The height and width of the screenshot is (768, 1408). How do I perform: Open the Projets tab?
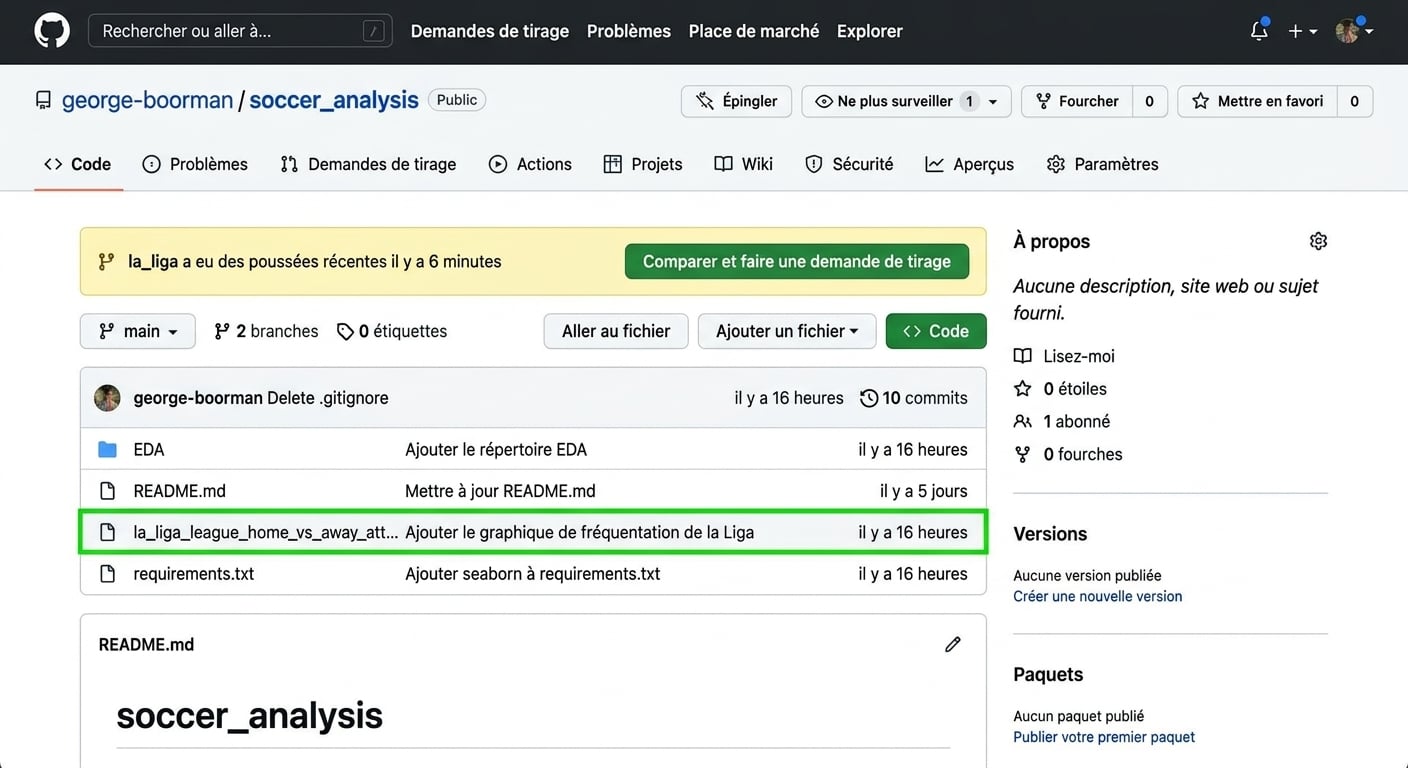643,164
